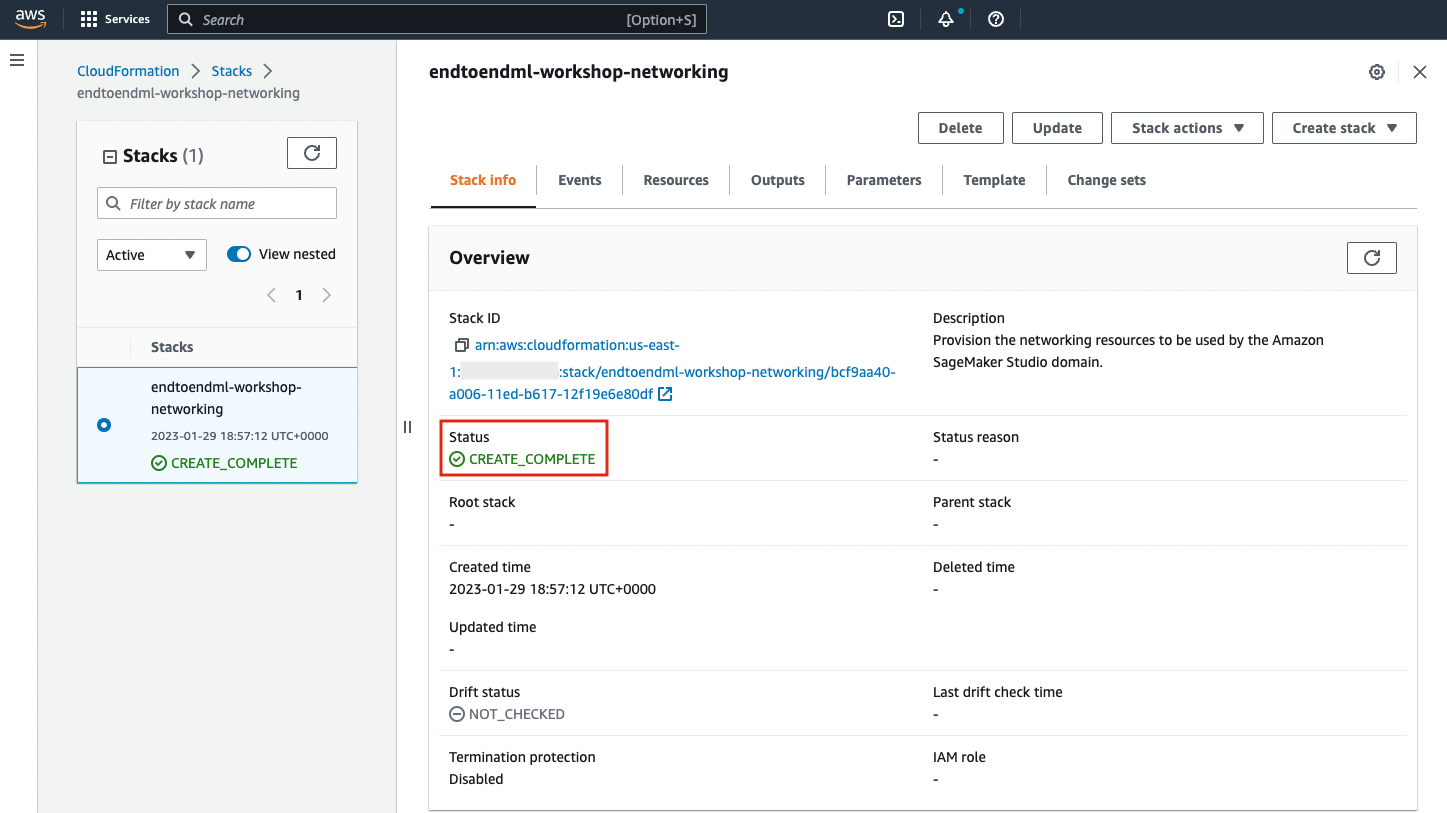Toggle the View nested switch
The image size is (1447, 813).
239,254
